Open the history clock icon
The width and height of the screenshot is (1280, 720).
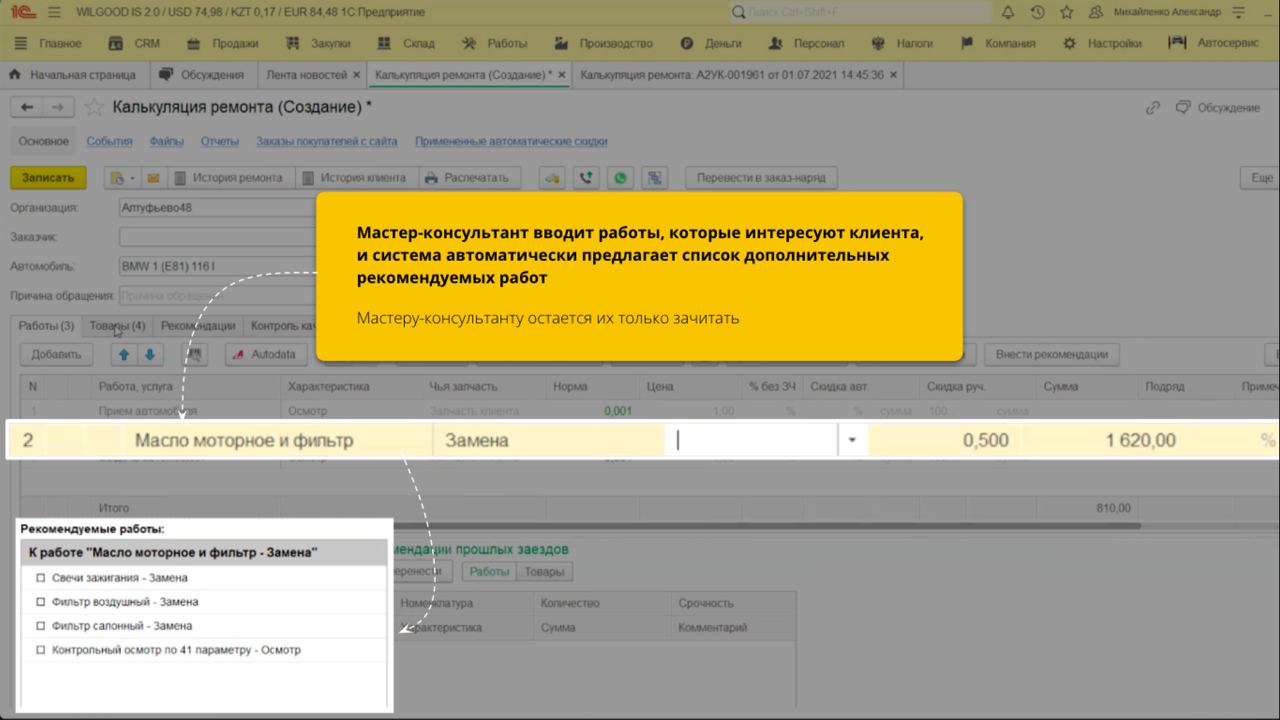click(x=1037, y=12)
